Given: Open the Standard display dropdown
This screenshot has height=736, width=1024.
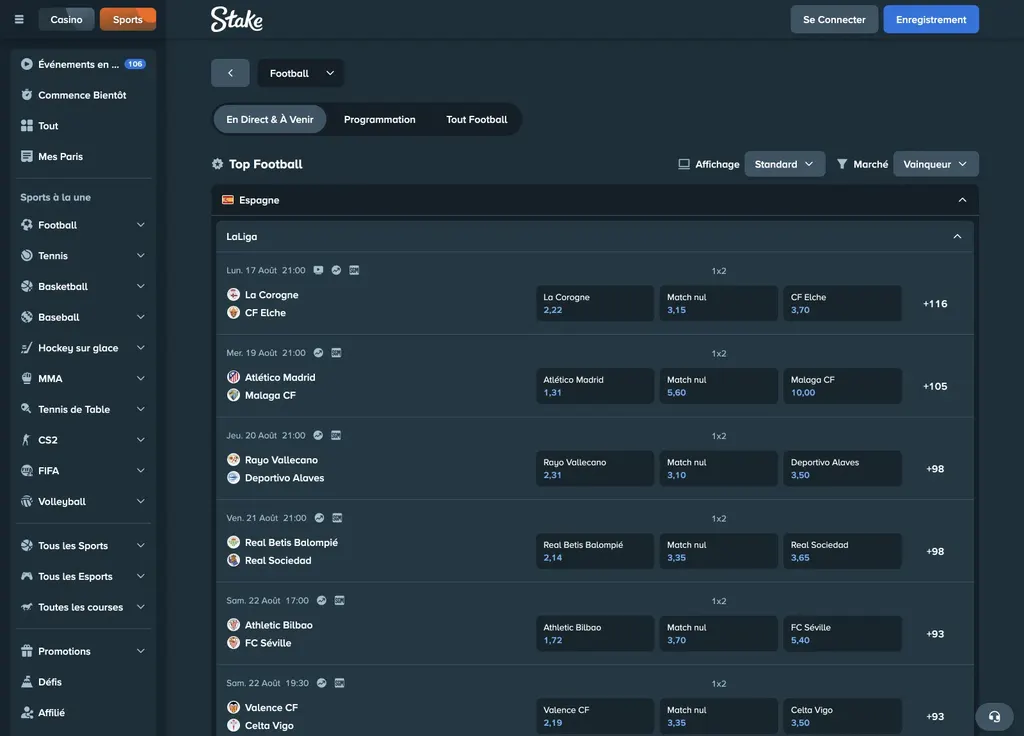Looking at the screenshot, I should (784, 164).
